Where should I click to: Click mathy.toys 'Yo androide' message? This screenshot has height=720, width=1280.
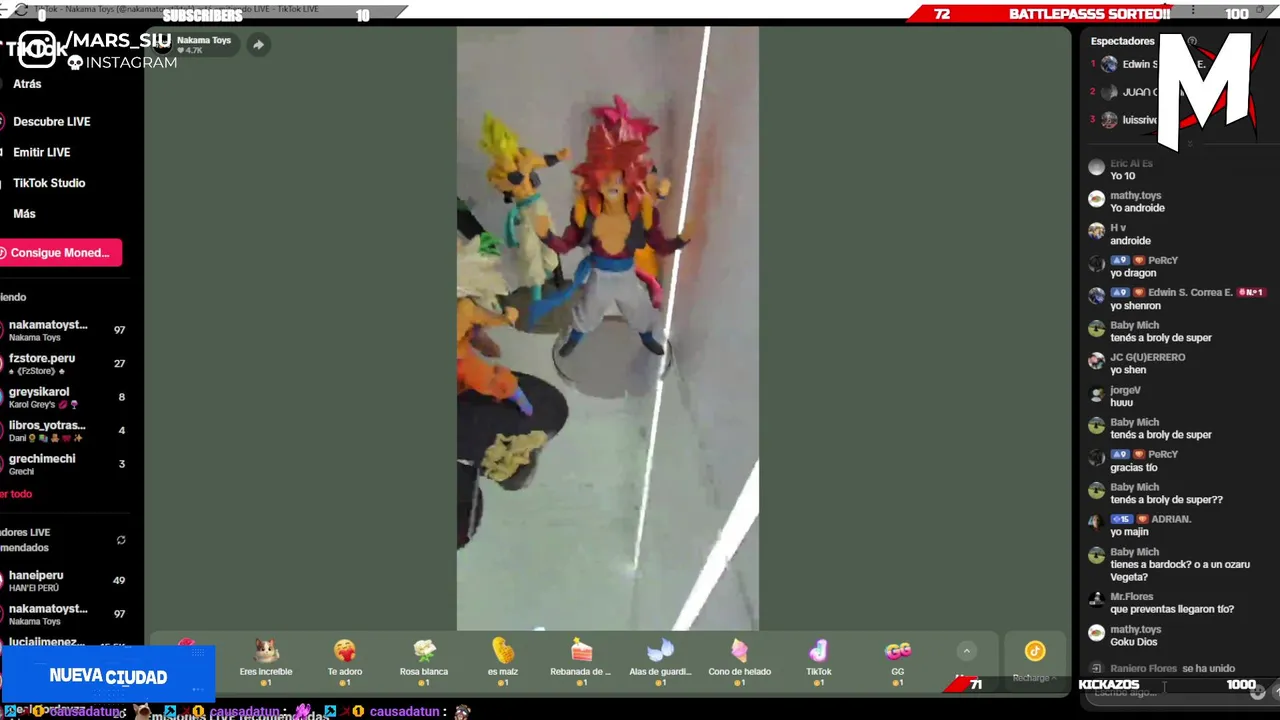coord(1137,208)
